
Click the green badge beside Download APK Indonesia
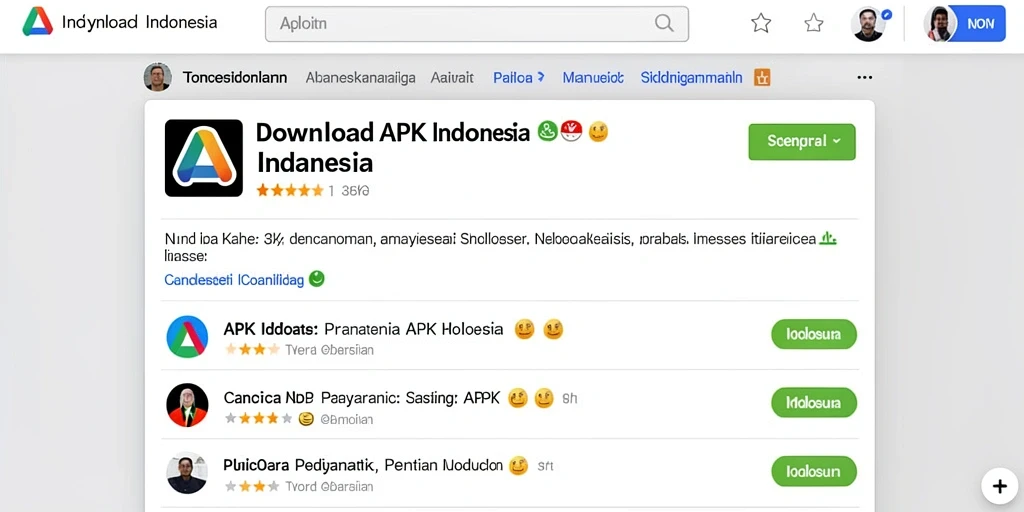pyautogui.click(x=547, y=131)
